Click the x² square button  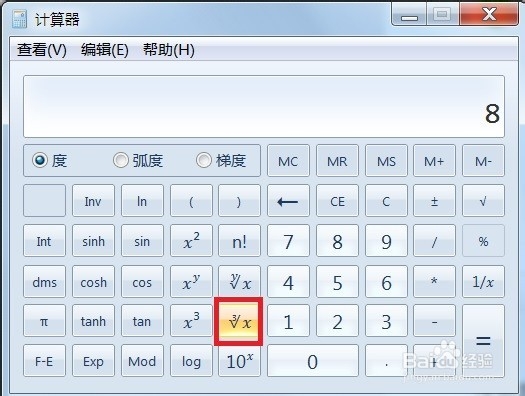(191, 240)
